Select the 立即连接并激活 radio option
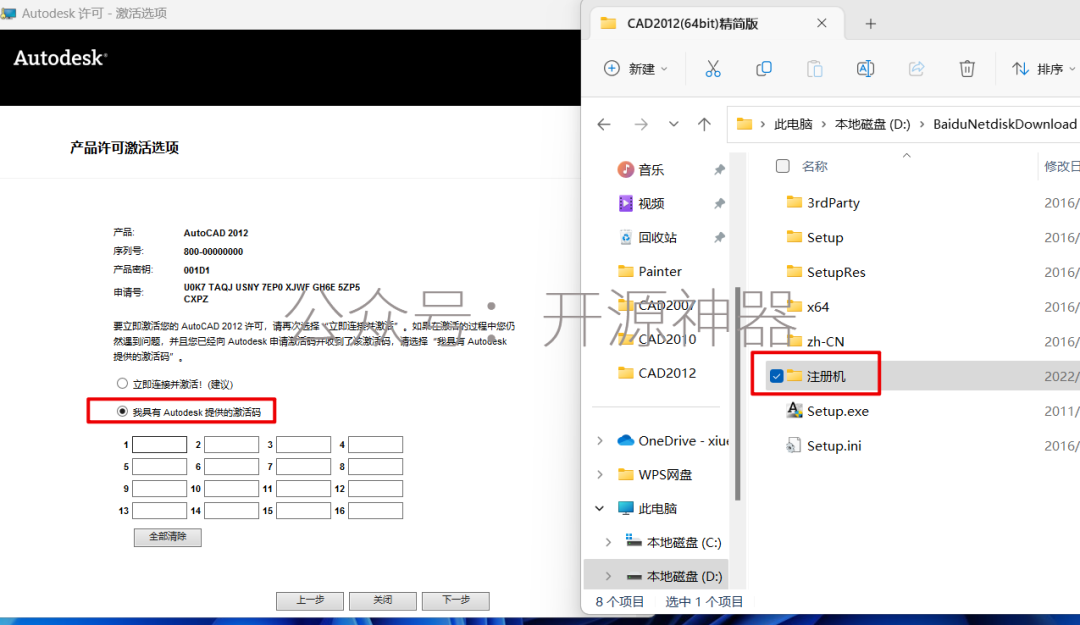1080x625 pixels. [122, 383]
